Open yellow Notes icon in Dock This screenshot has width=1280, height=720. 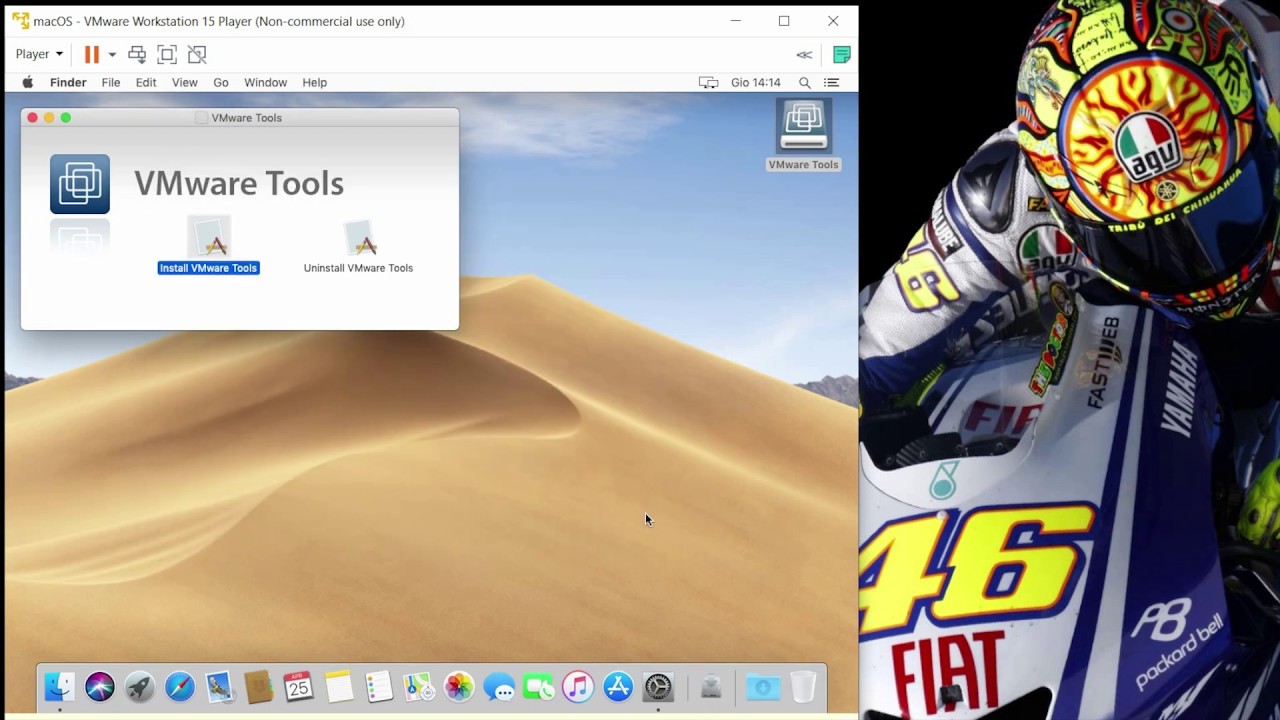point(339,687)
